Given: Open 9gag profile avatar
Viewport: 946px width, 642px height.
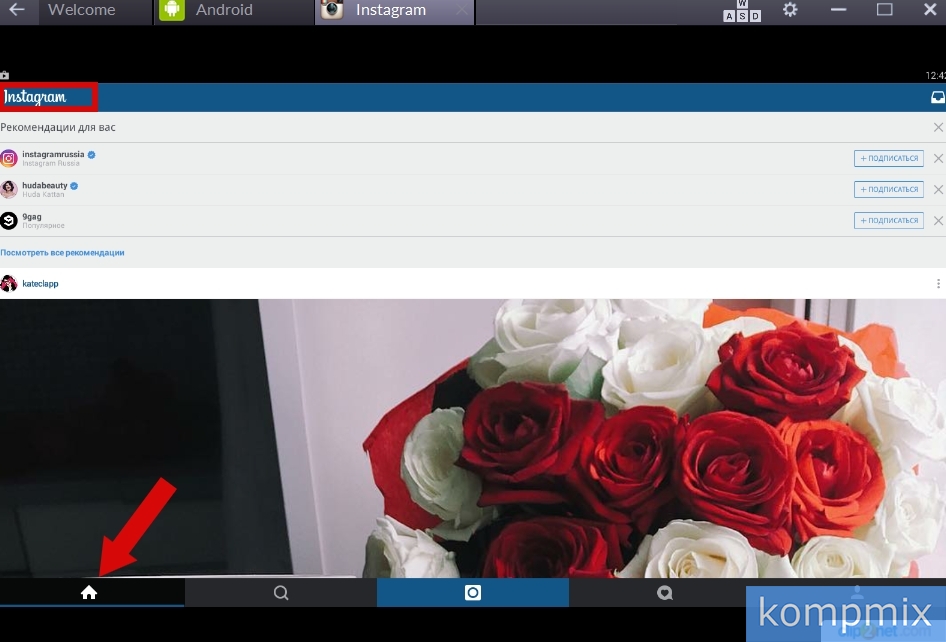Looking at the screenshot, I should [8, 221].
